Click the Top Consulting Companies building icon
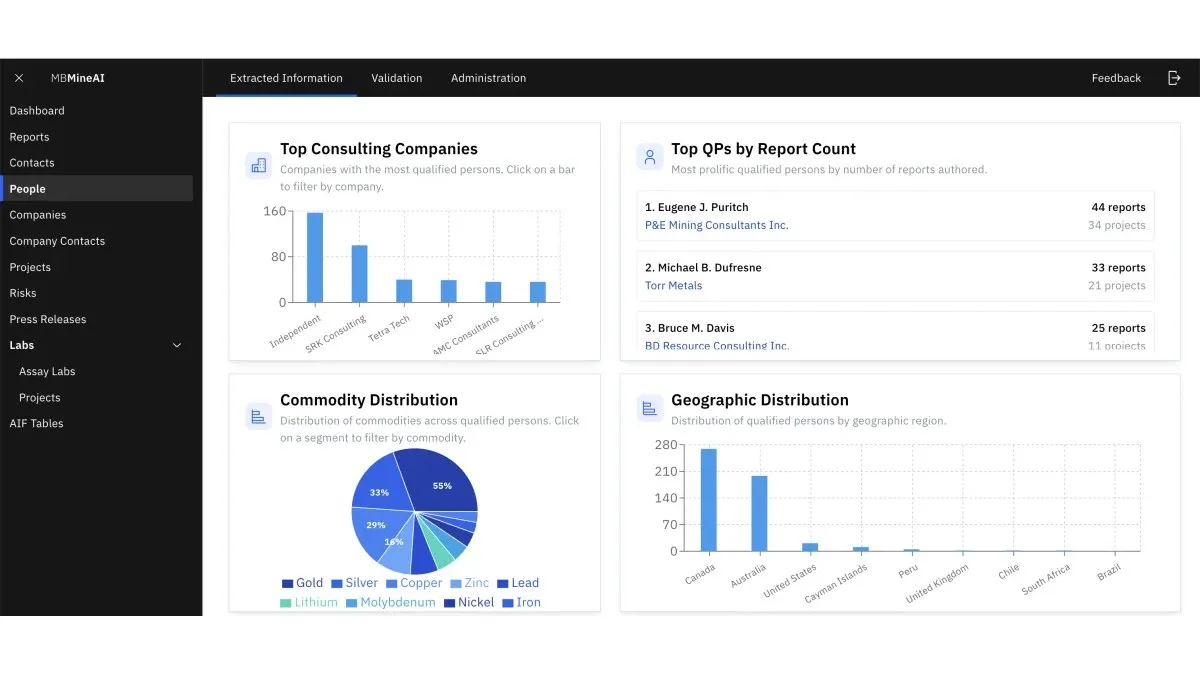1200x675 pixels. 259,165
